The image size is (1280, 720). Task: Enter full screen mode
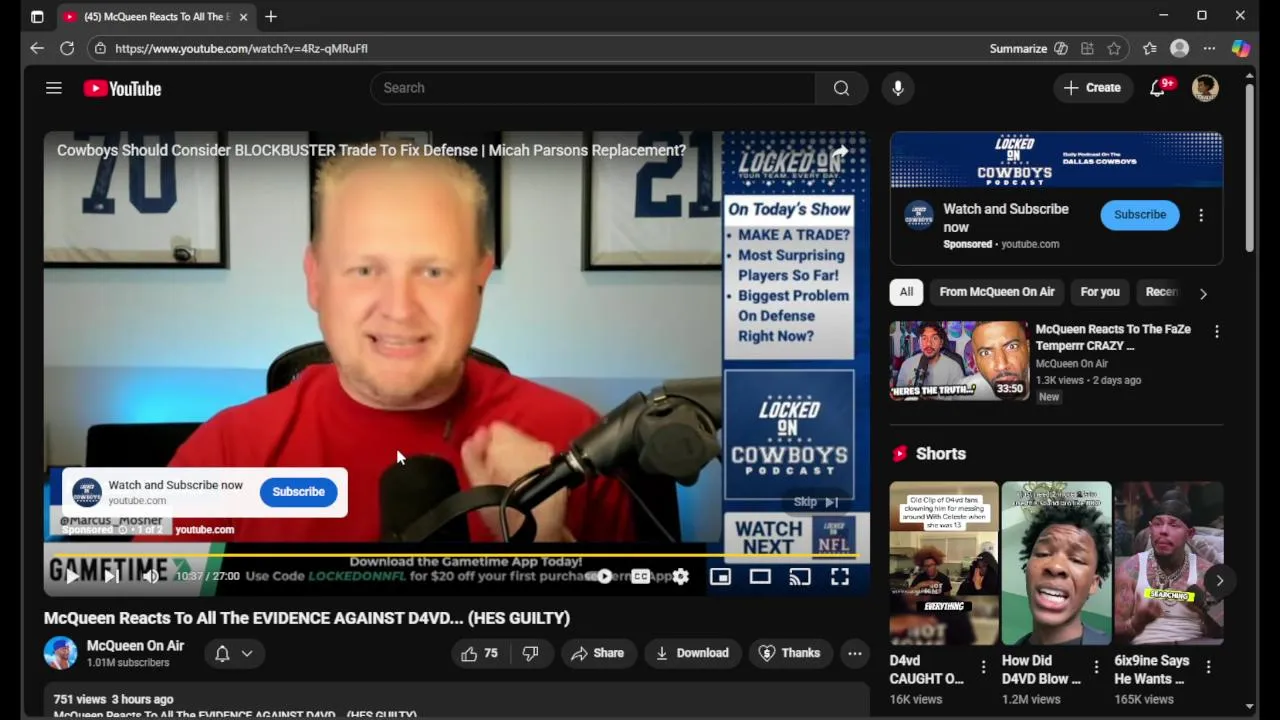pos(840,576)
